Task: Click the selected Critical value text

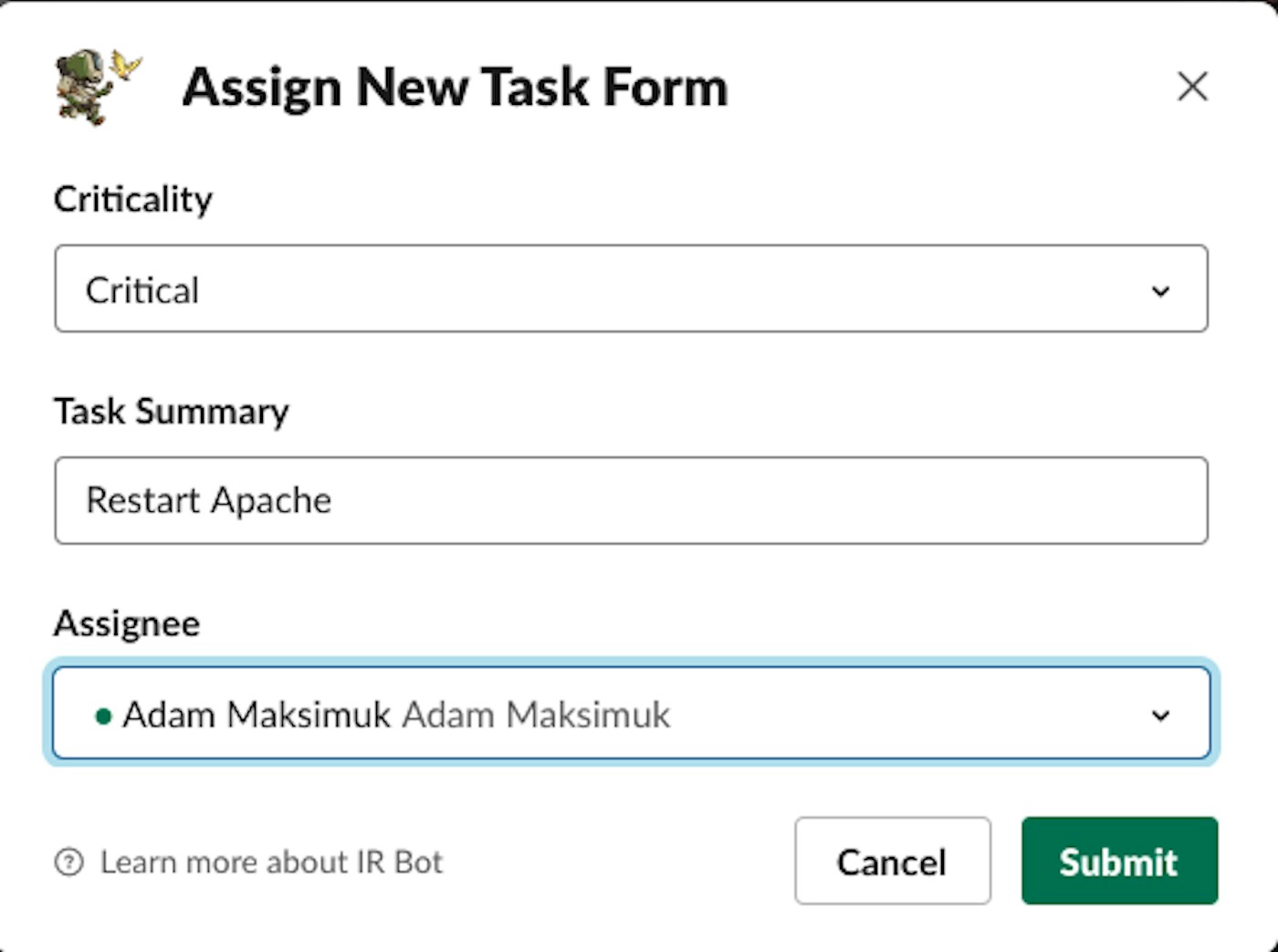Action: 142,290
